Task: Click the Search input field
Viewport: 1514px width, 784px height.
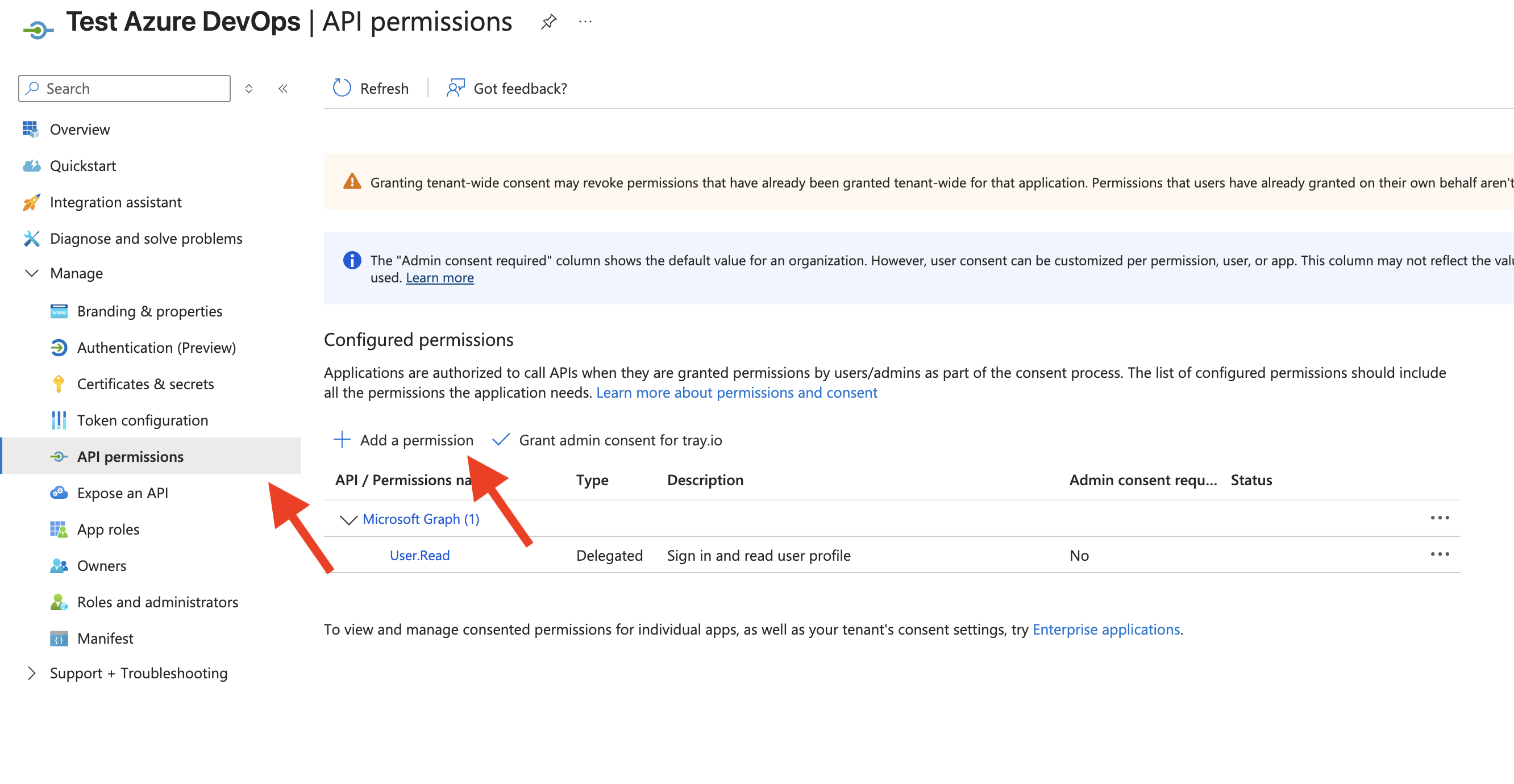Action: click(x=123, y=88)
